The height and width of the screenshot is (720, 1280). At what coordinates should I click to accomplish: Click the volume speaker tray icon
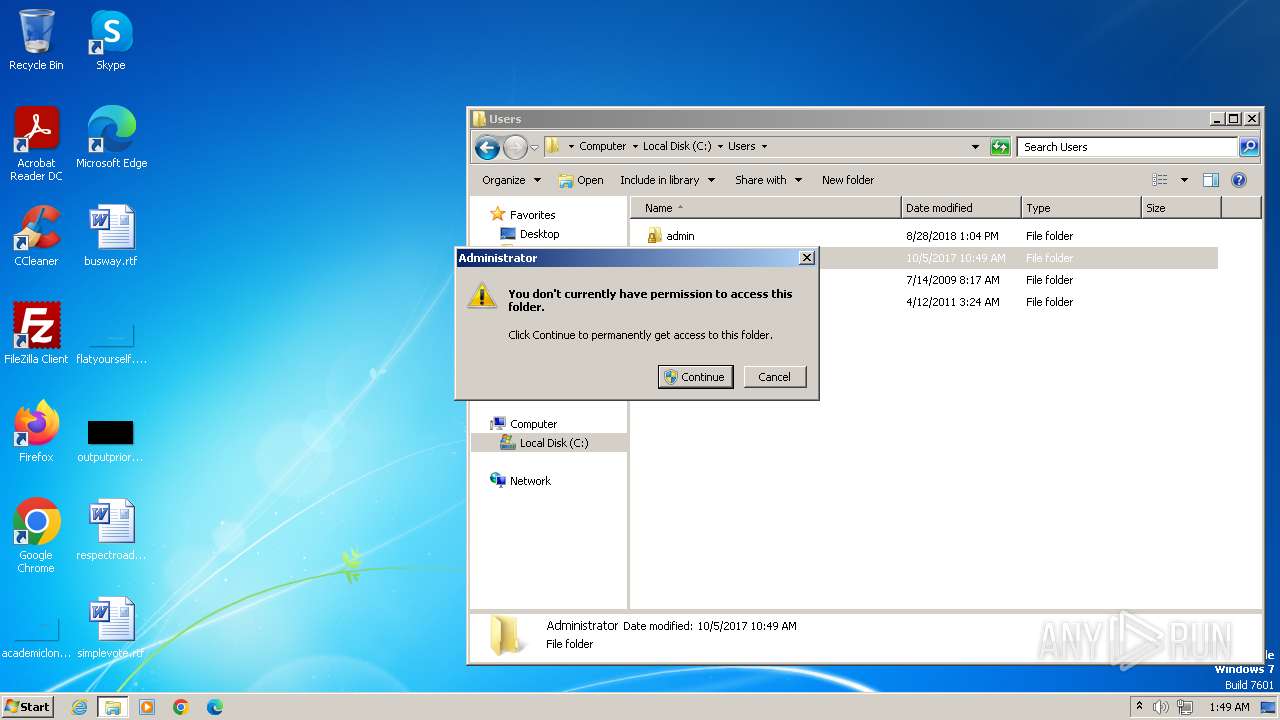pyautogui.click(x=1161, y=707)
